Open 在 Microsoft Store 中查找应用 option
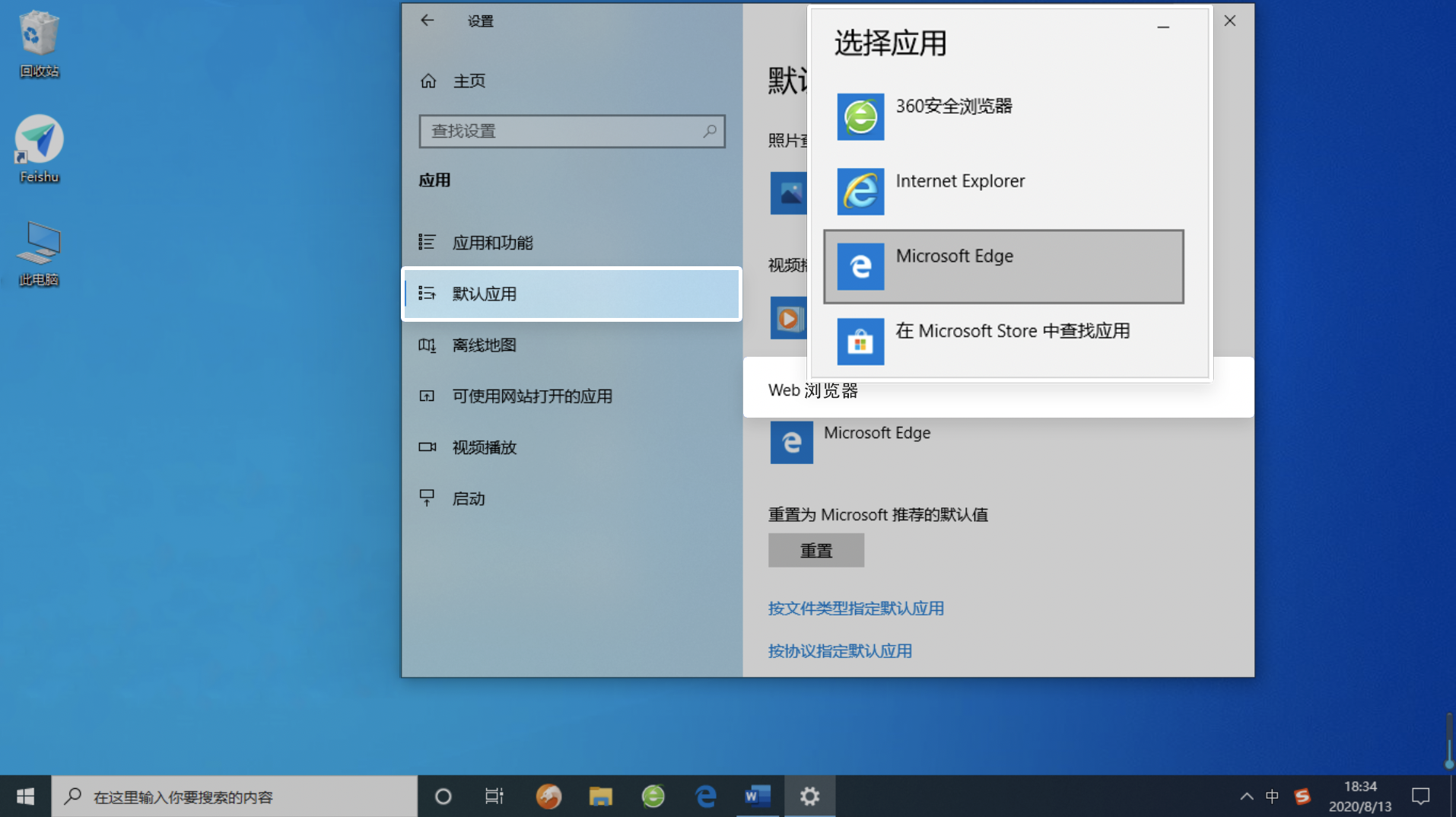 click(1003, 341)
